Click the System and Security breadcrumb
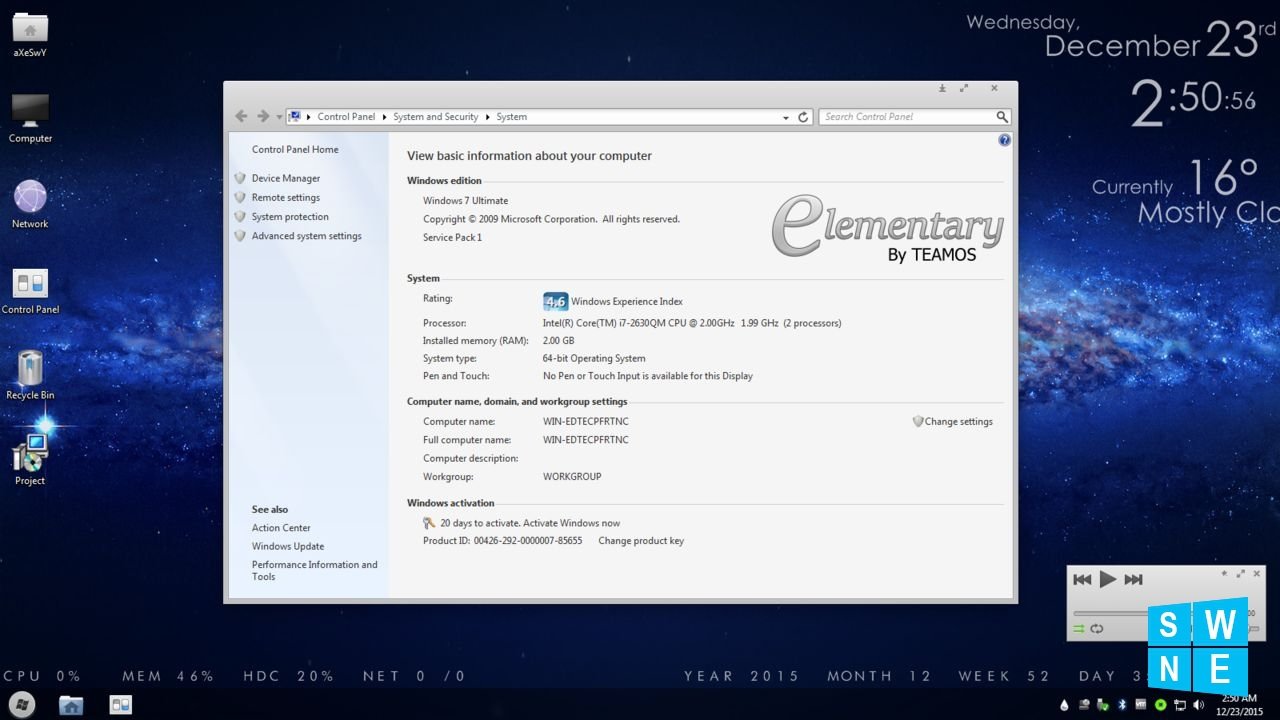The image size is (1280, 720). pyautogui.click(x=436, y=117)
